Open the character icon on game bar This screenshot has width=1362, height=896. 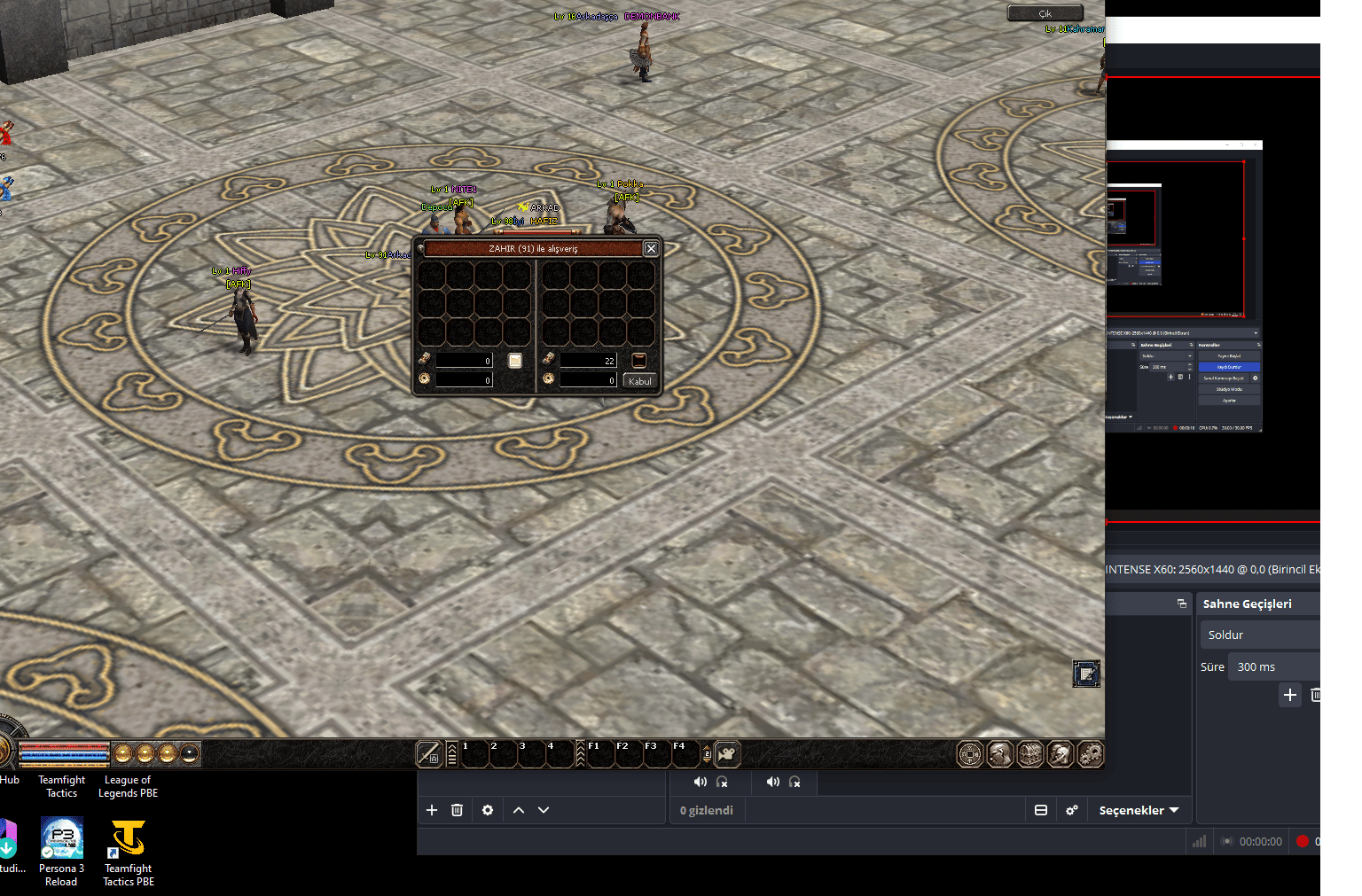pyautogui.click(x=1000, y=754)
